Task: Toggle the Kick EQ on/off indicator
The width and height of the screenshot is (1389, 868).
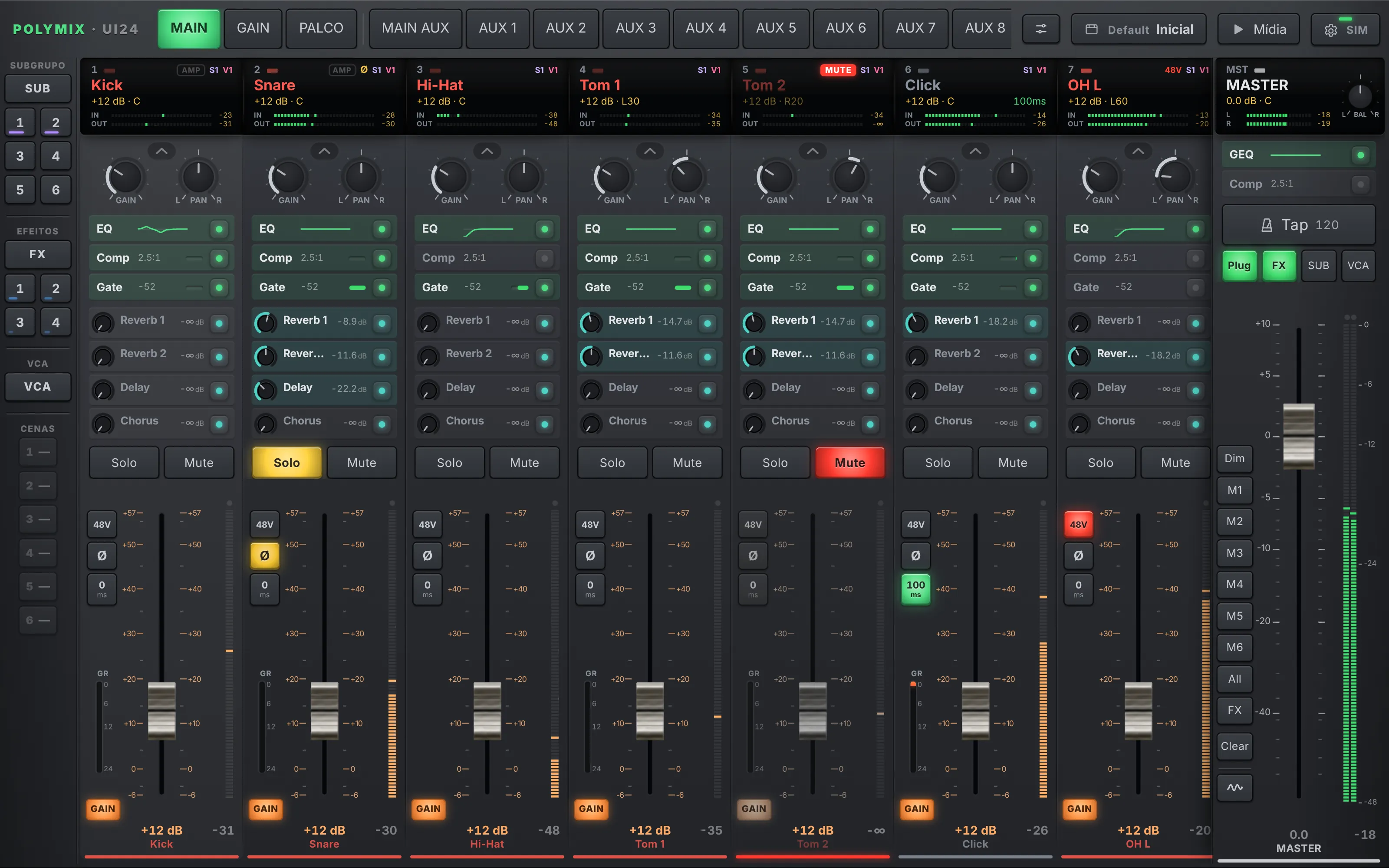Action: [x=219, y=229]
